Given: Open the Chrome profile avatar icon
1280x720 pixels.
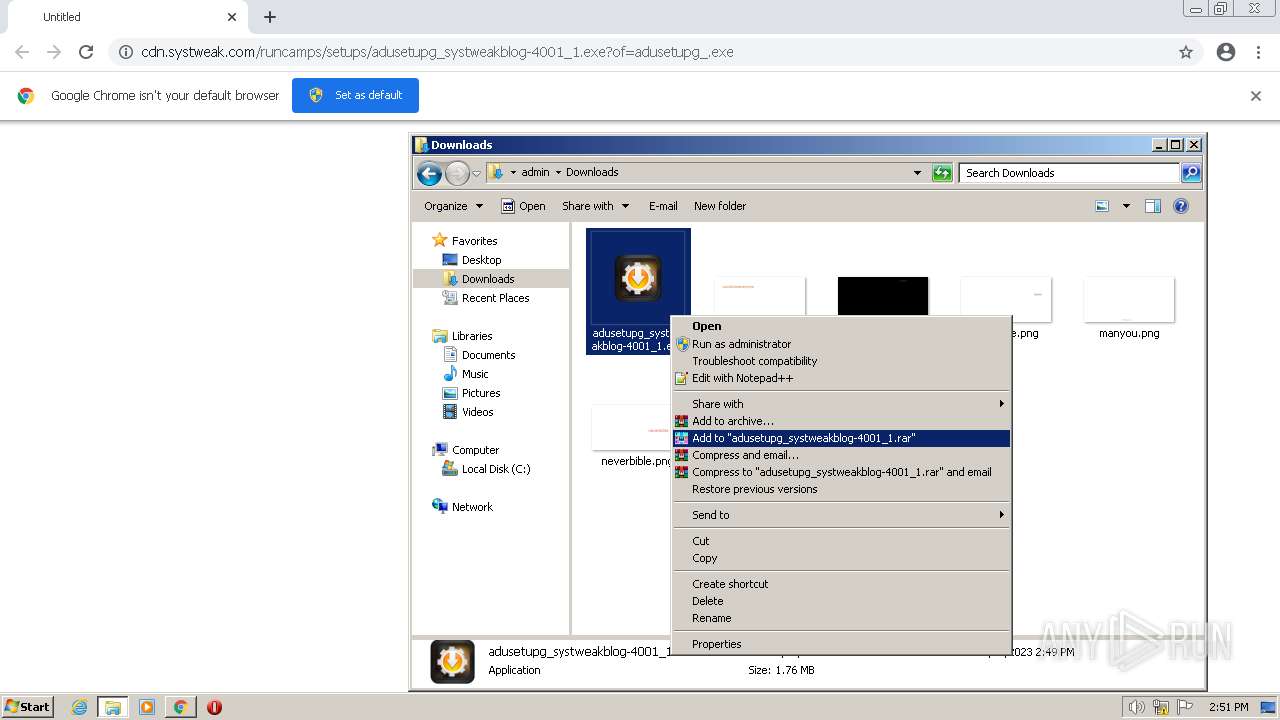Looking at the screenshot, I should tap(1226, 52).
